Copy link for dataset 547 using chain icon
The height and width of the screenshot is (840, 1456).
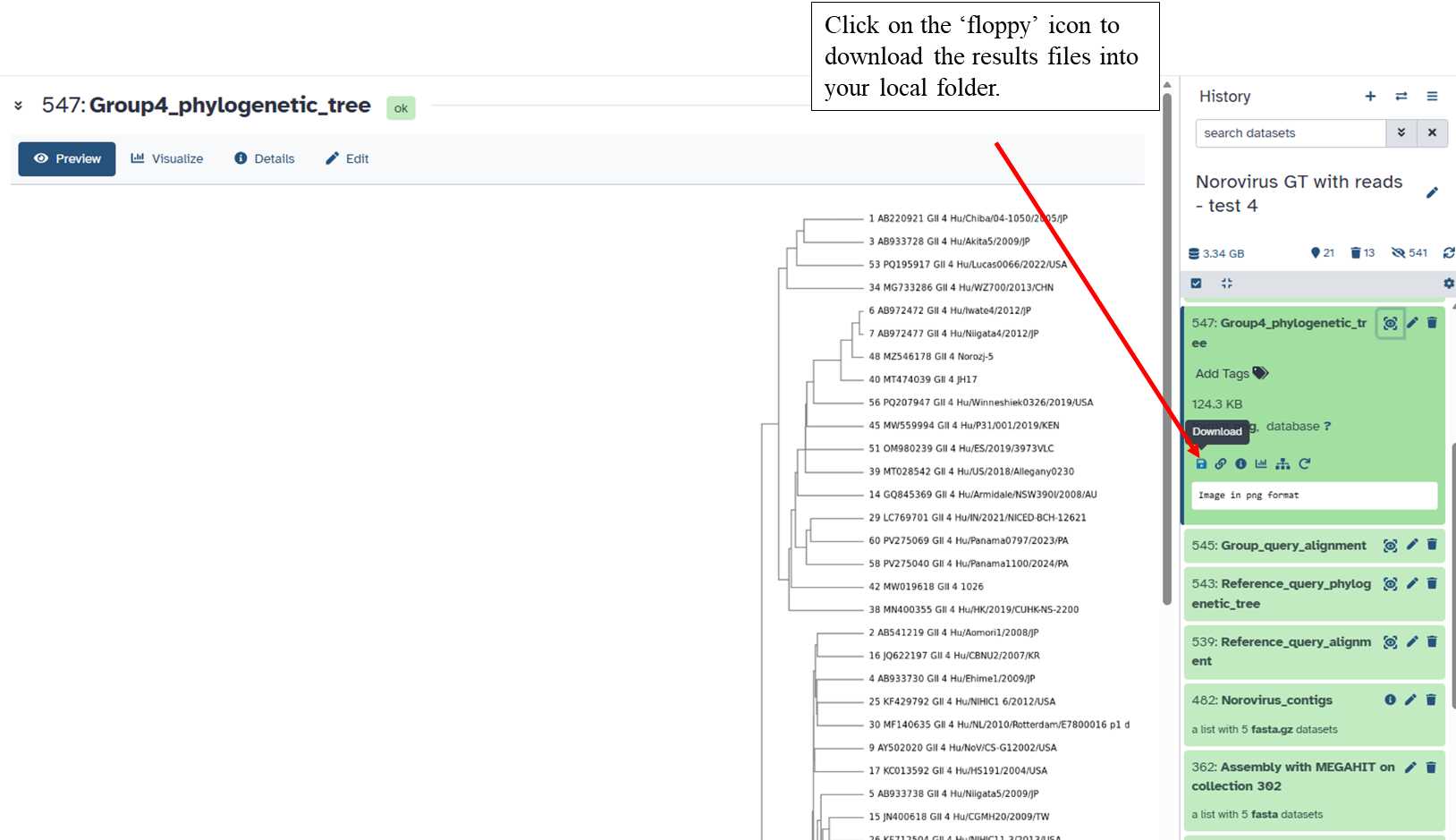click(x=1221, y=463)
